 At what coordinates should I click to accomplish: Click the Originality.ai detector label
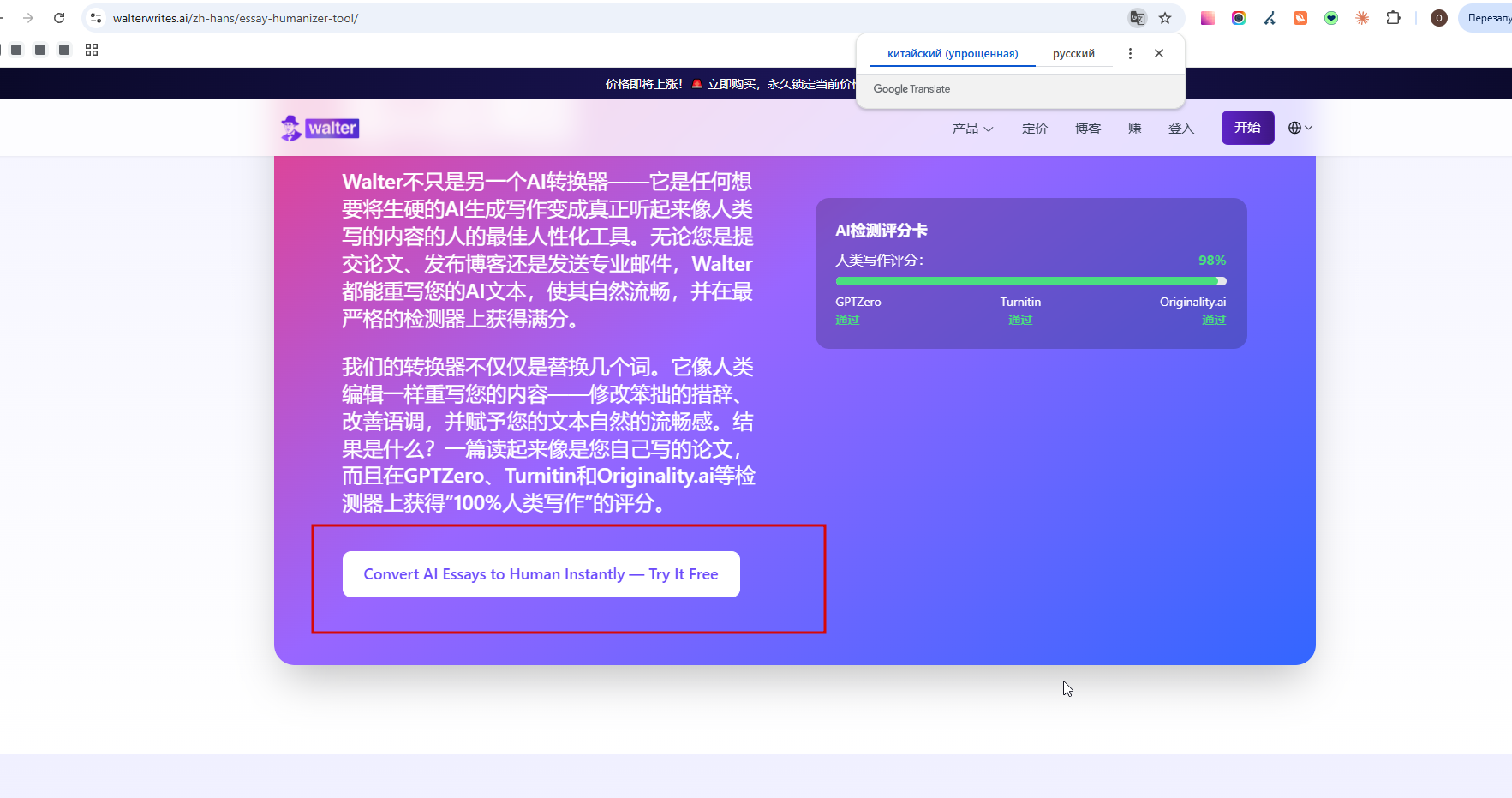pyautogui.click(x=1192, y=302)
